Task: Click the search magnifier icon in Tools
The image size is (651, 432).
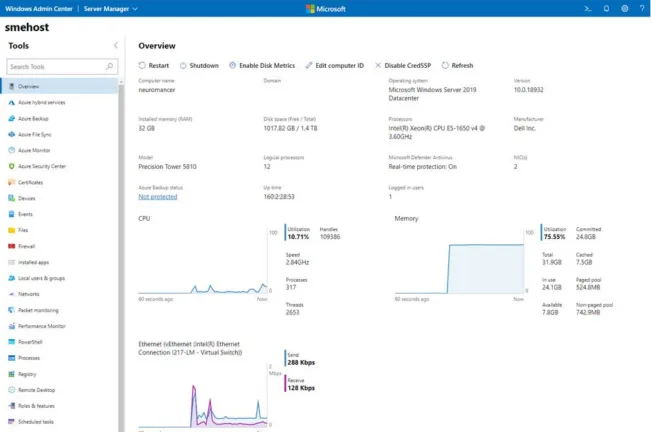Action: (109, 66)
